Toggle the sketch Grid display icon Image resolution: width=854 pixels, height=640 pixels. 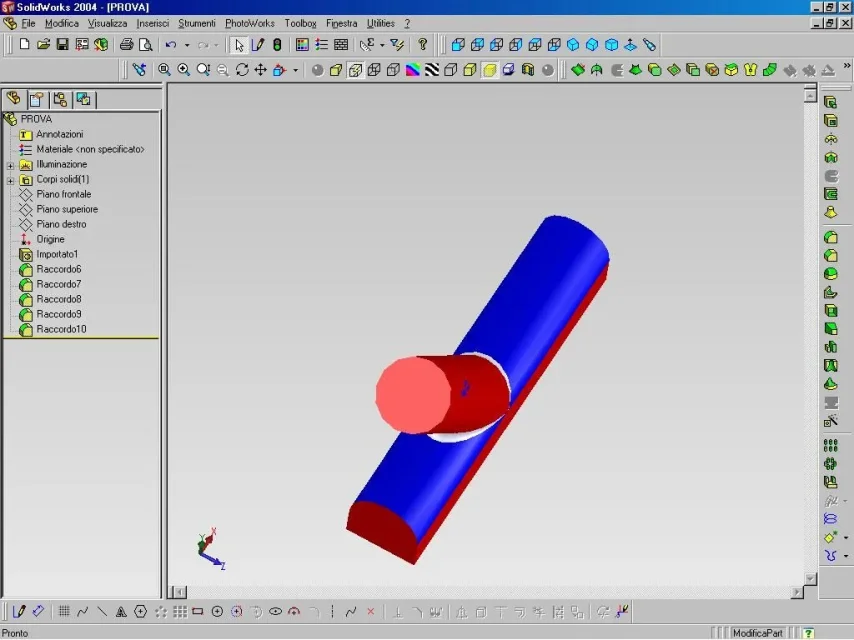[64, 612]
